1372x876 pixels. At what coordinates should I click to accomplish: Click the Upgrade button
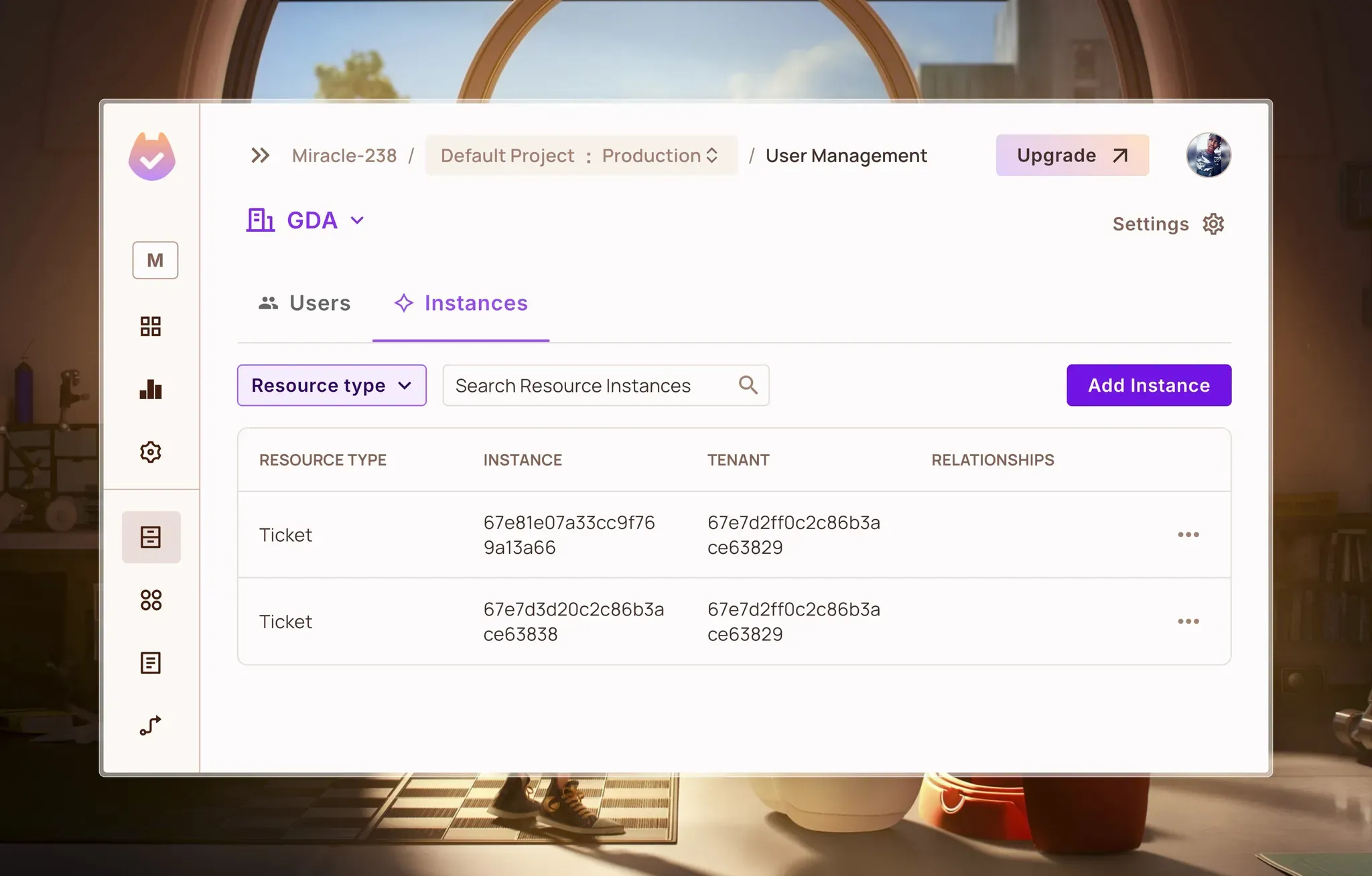pos(1072,155)
